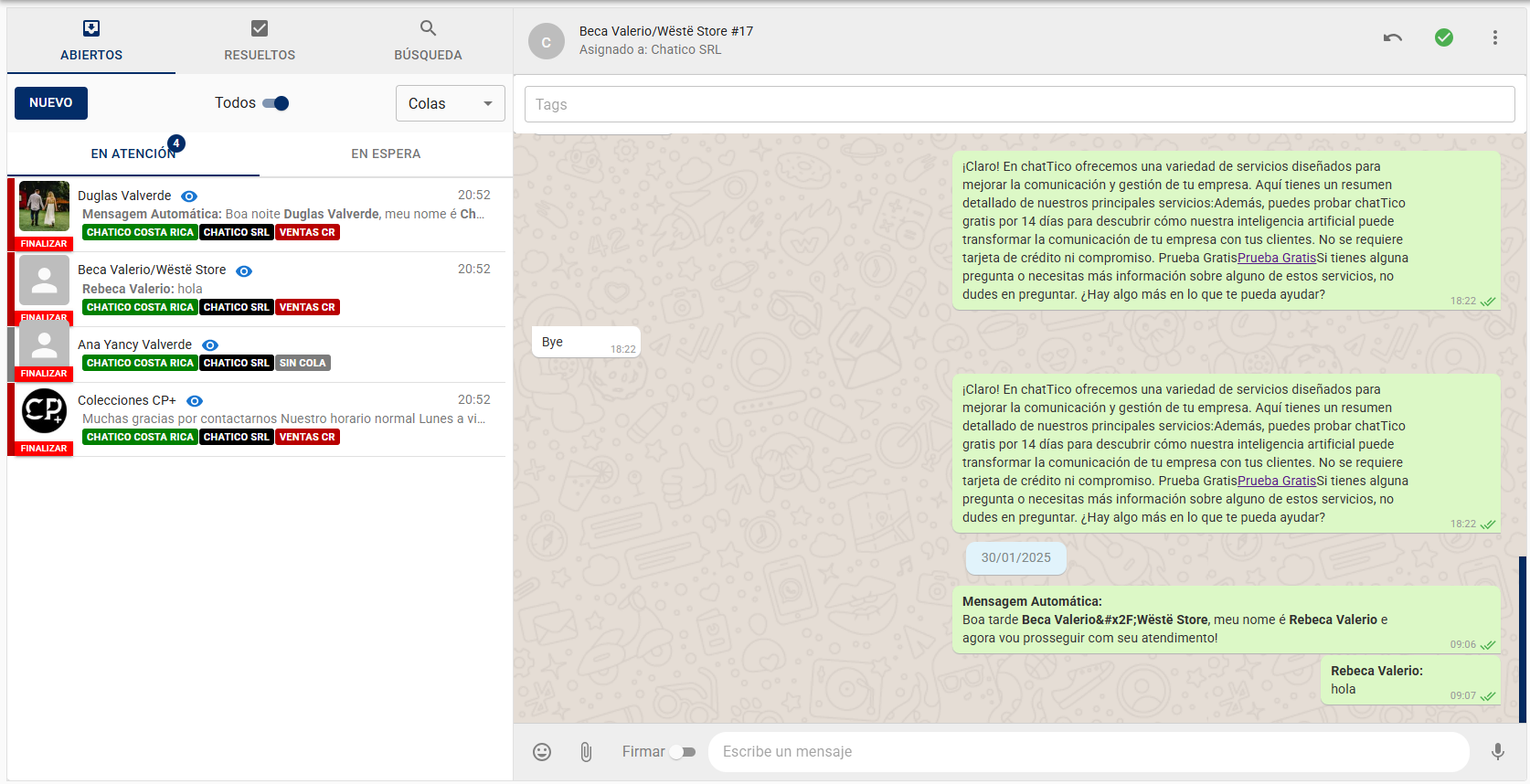This screenshot has width=1530, height=784.
Task: Open Duglas Valverde profile photo
Action: pos(44,206)
